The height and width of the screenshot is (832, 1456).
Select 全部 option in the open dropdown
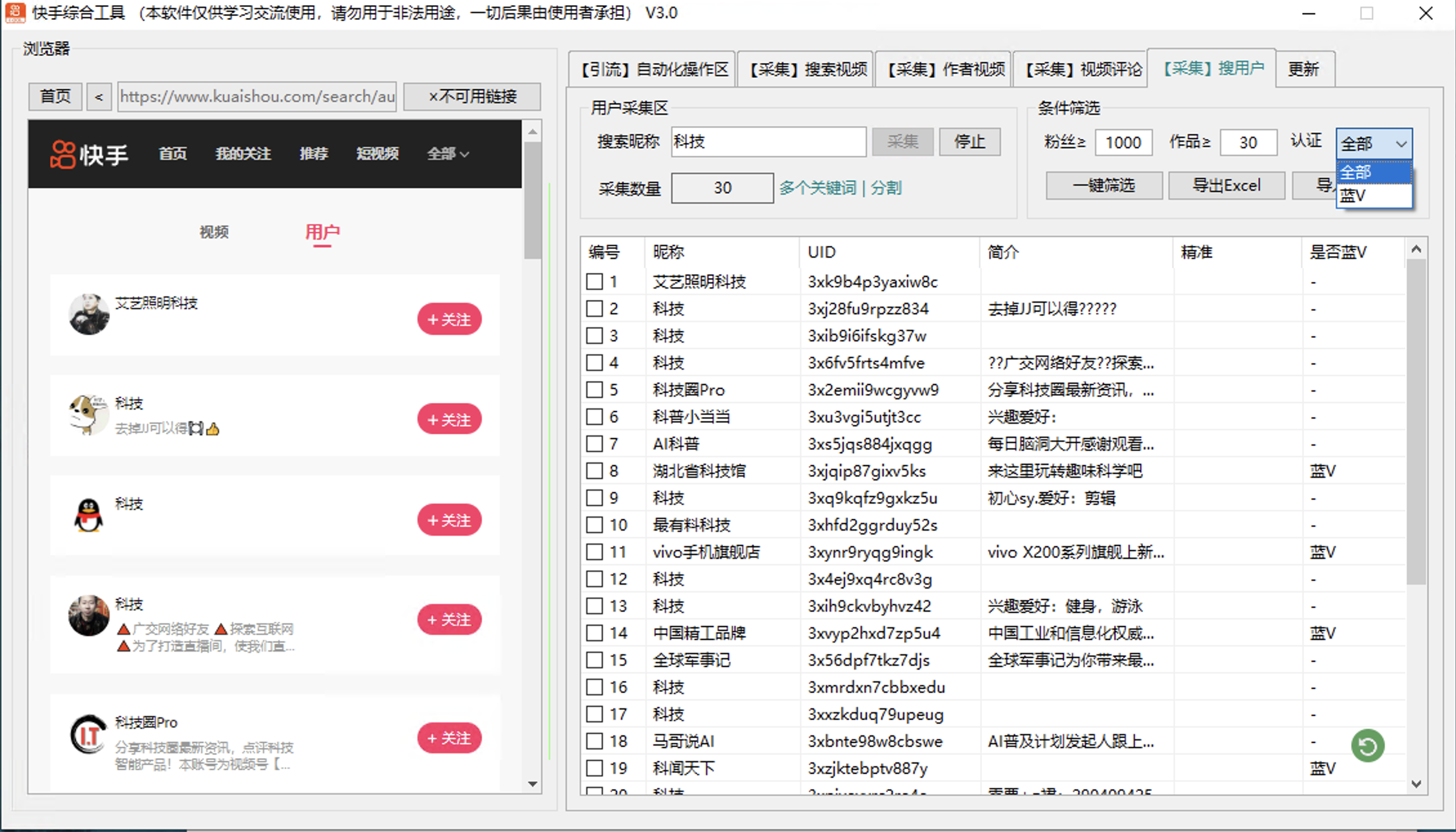pos(1355,172)
